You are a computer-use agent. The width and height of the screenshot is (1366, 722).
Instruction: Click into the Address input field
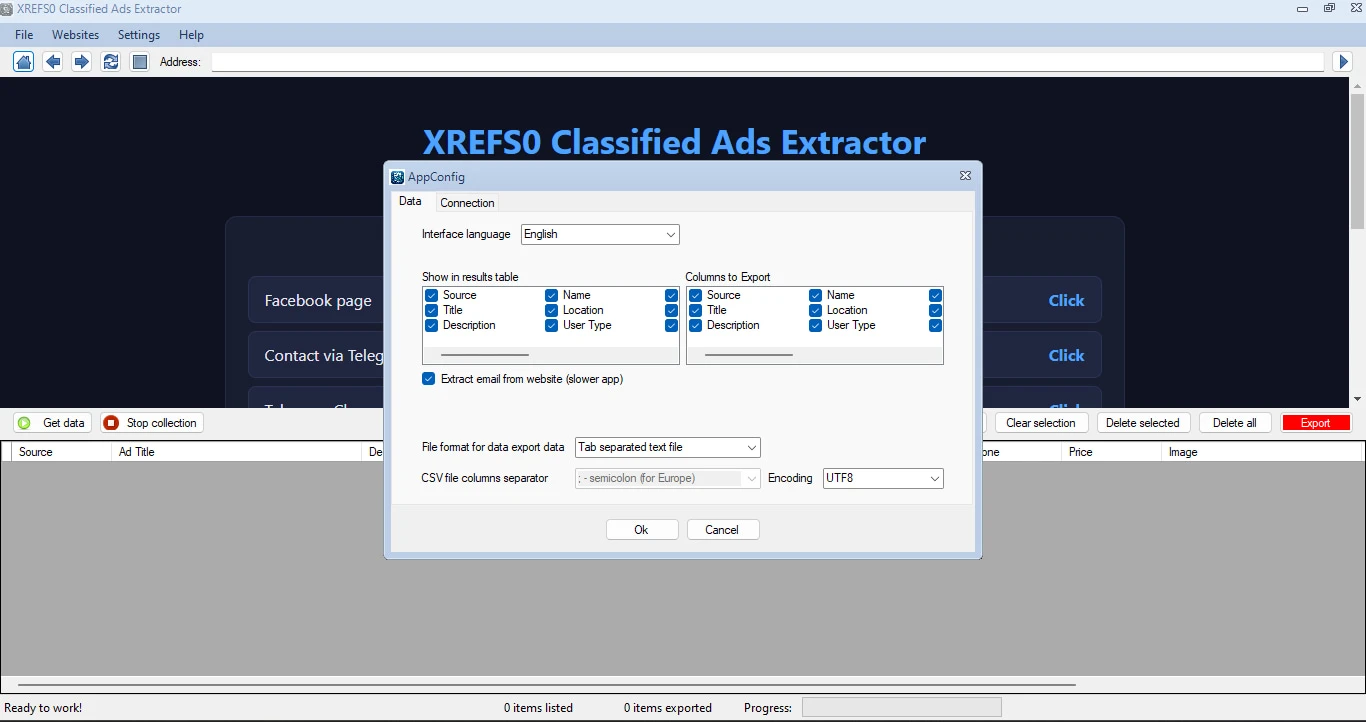click(x=768, y=62)
